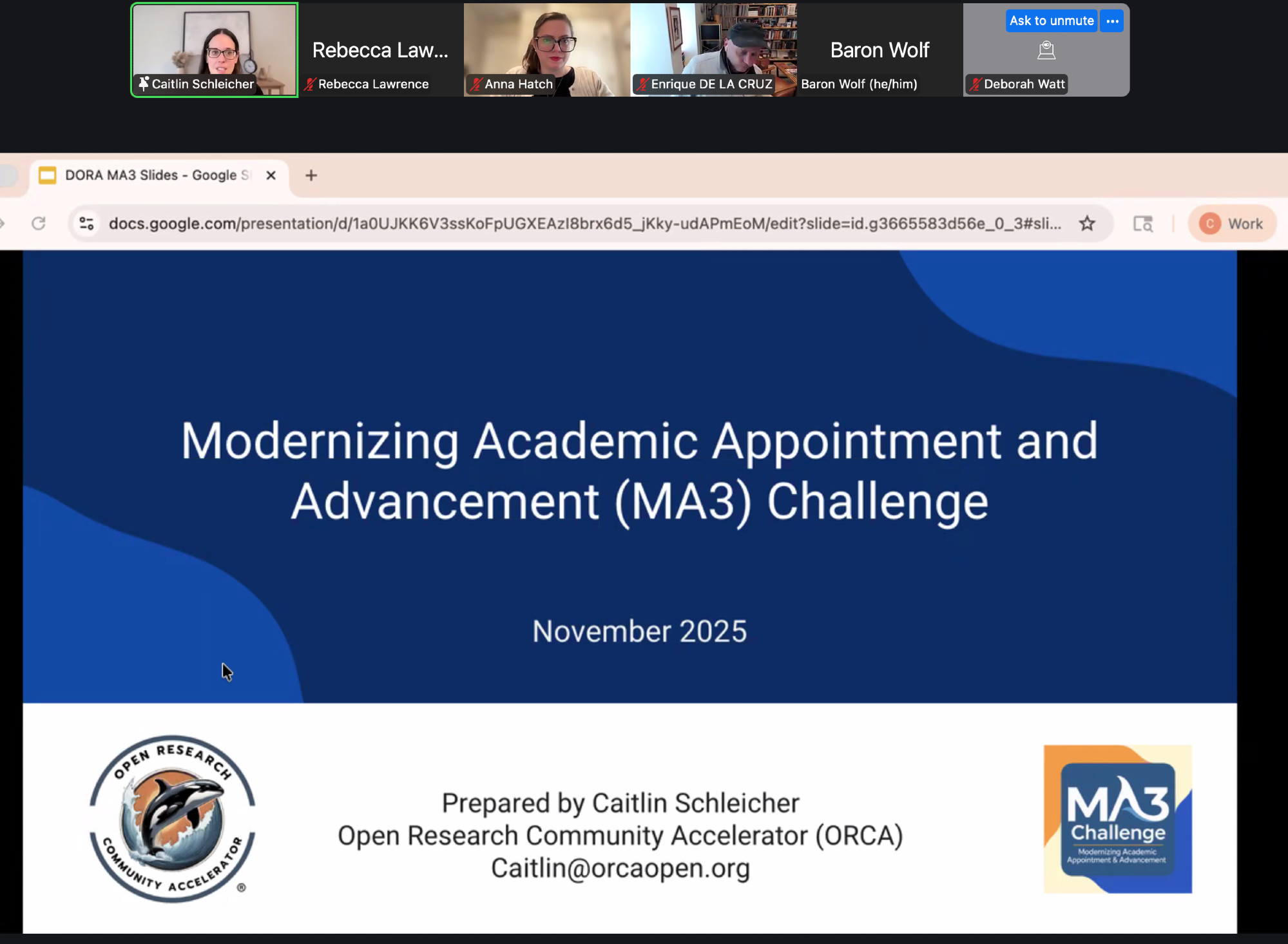Viewport: 1288px width, 944px height.
Task: Click the MA3 Challenge logo on slide
Action: click(x=1118, y=819)
